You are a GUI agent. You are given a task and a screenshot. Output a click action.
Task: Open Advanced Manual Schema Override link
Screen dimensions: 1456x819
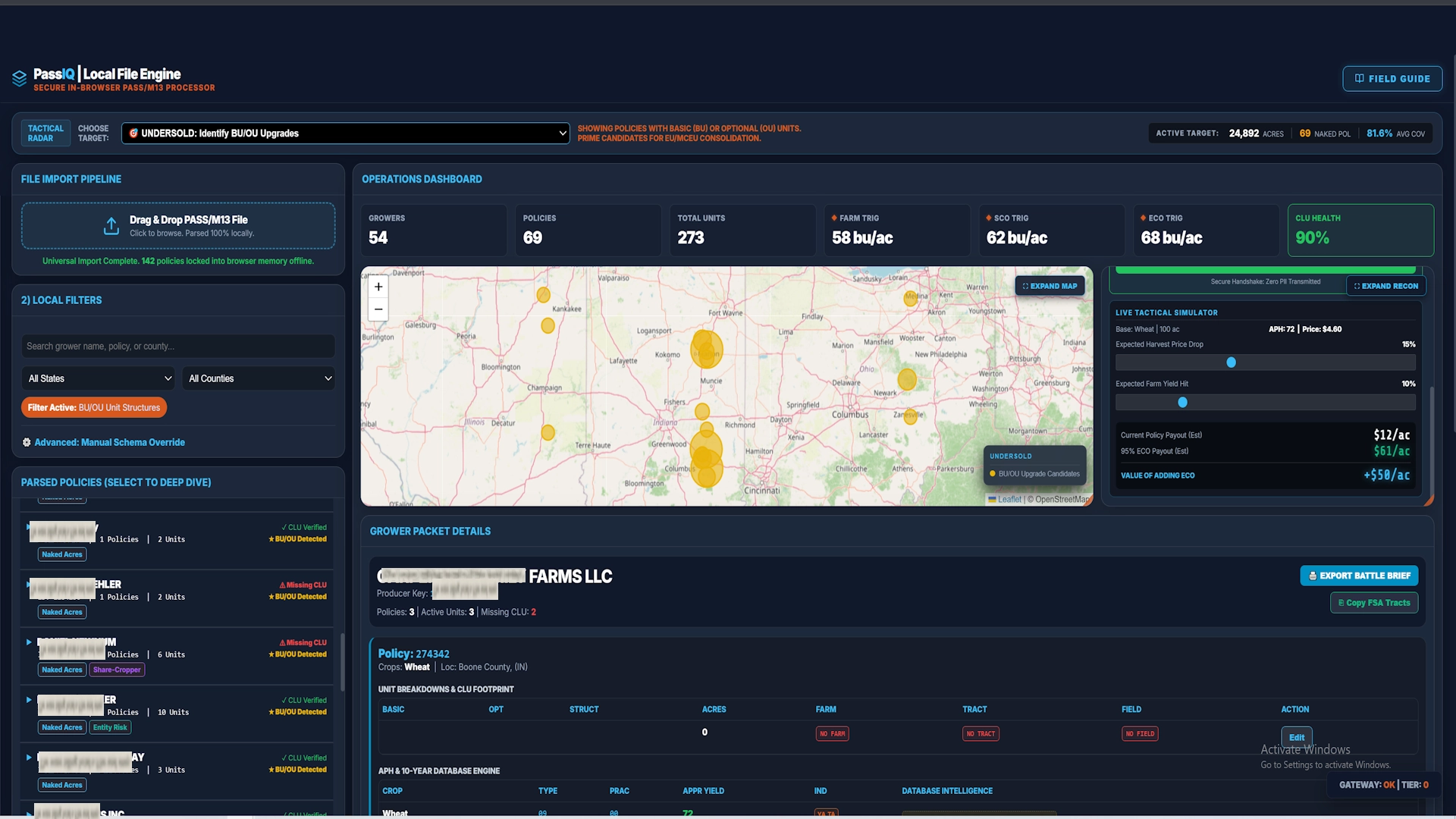tap(109, 443)
